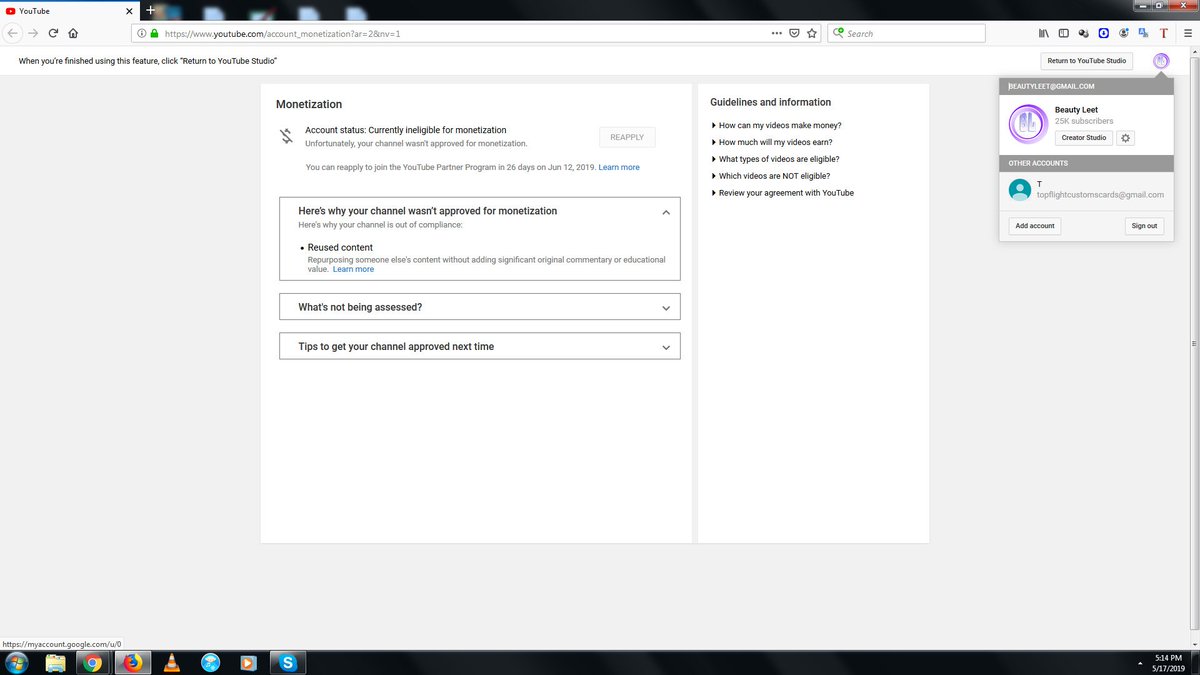
Task: Open Firefox hamburger menu
Action: click(x=1187, y=33)
